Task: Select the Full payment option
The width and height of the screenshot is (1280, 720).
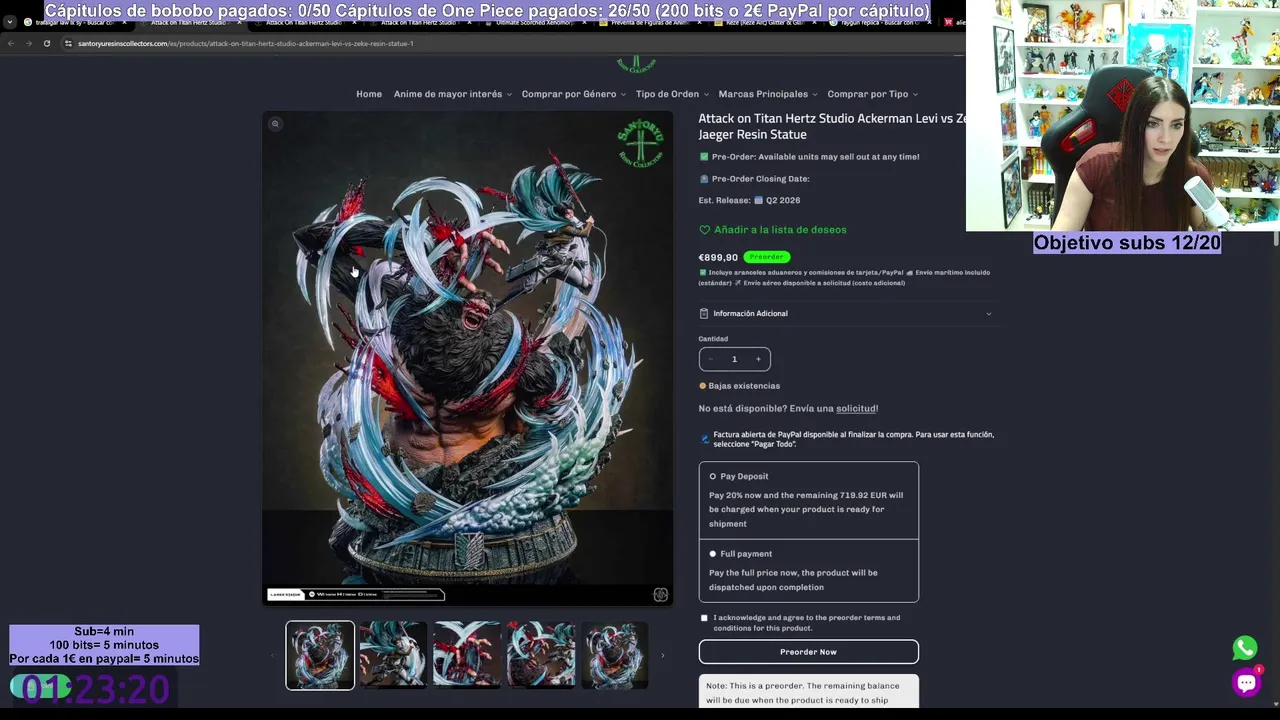Action: [712, 554]
